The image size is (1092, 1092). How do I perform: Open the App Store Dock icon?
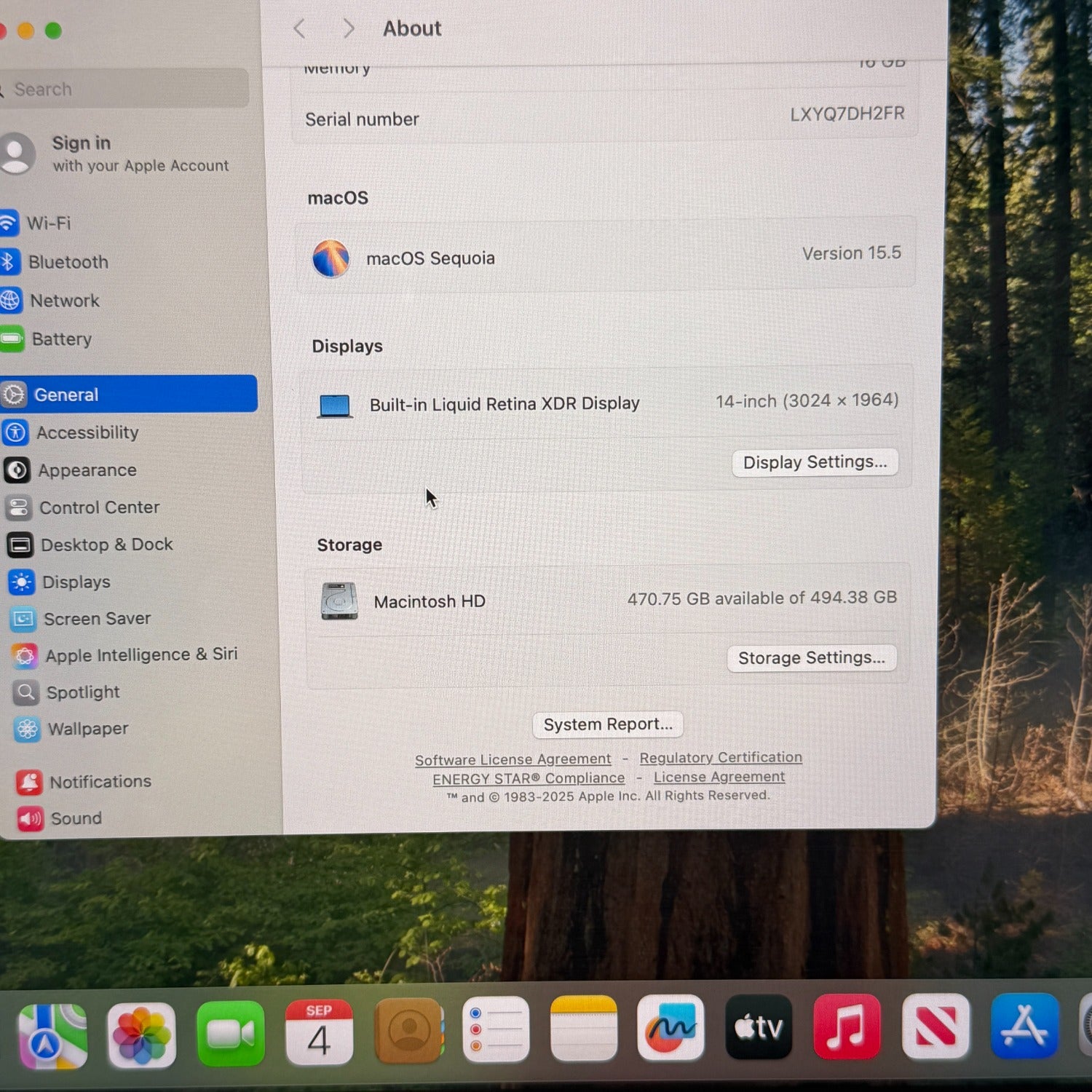click(1024, 1025)
